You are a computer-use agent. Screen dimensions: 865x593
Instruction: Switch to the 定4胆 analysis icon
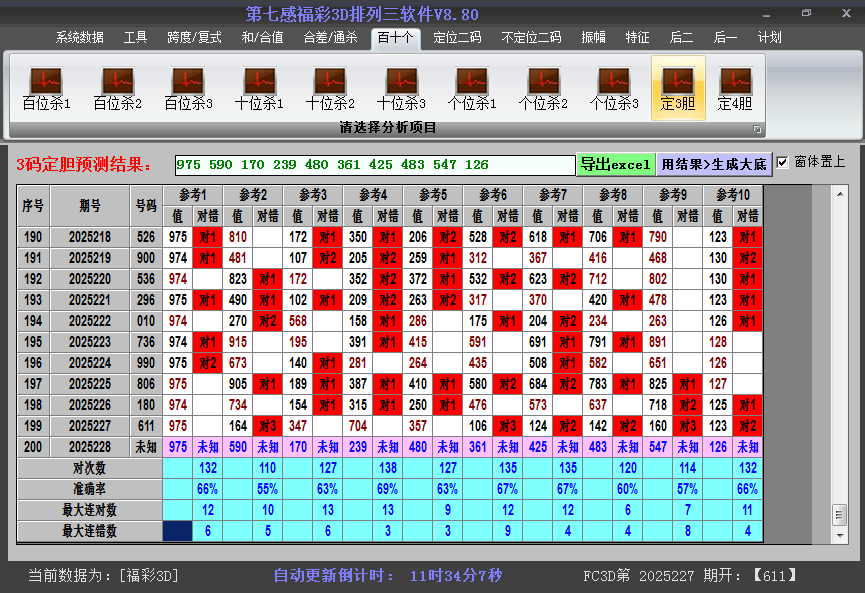tap(735, 88)
